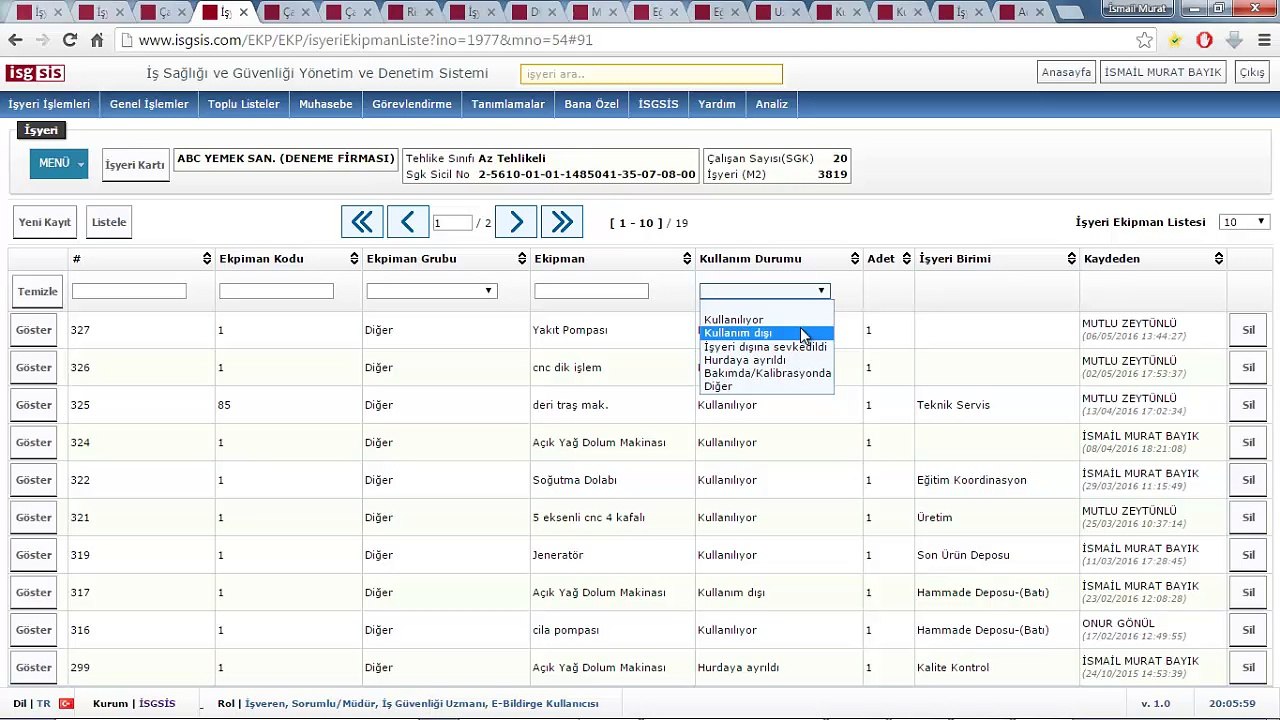The width and height of the screenshot is (1280, 720).
Task: Open the Ekipman Grubu filter dropdown
Action: (431, 291)
